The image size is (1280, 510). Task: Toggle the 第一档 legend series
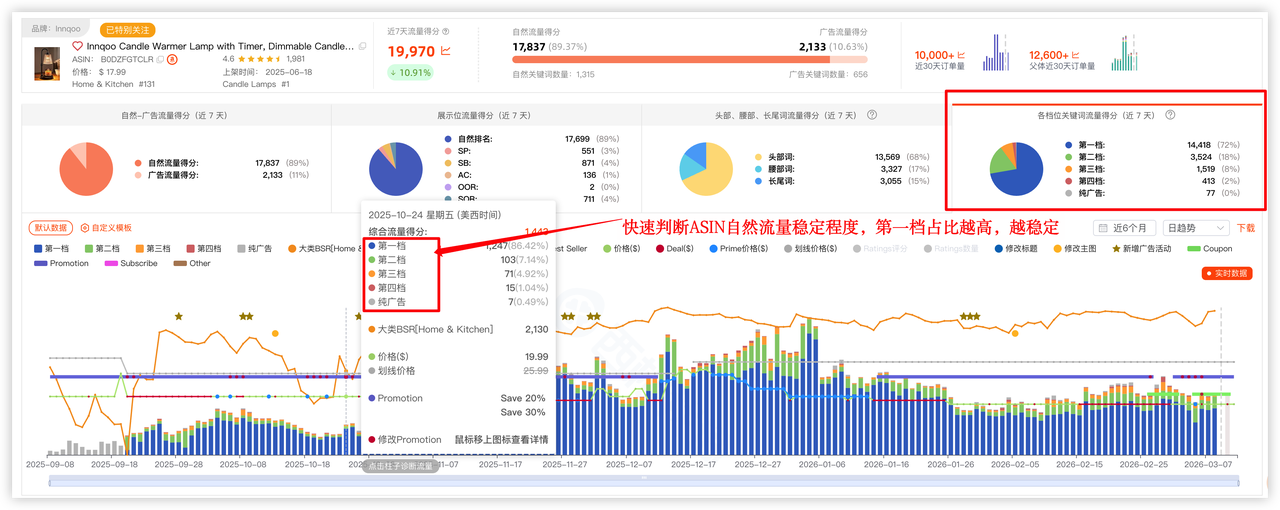(51, 248)
